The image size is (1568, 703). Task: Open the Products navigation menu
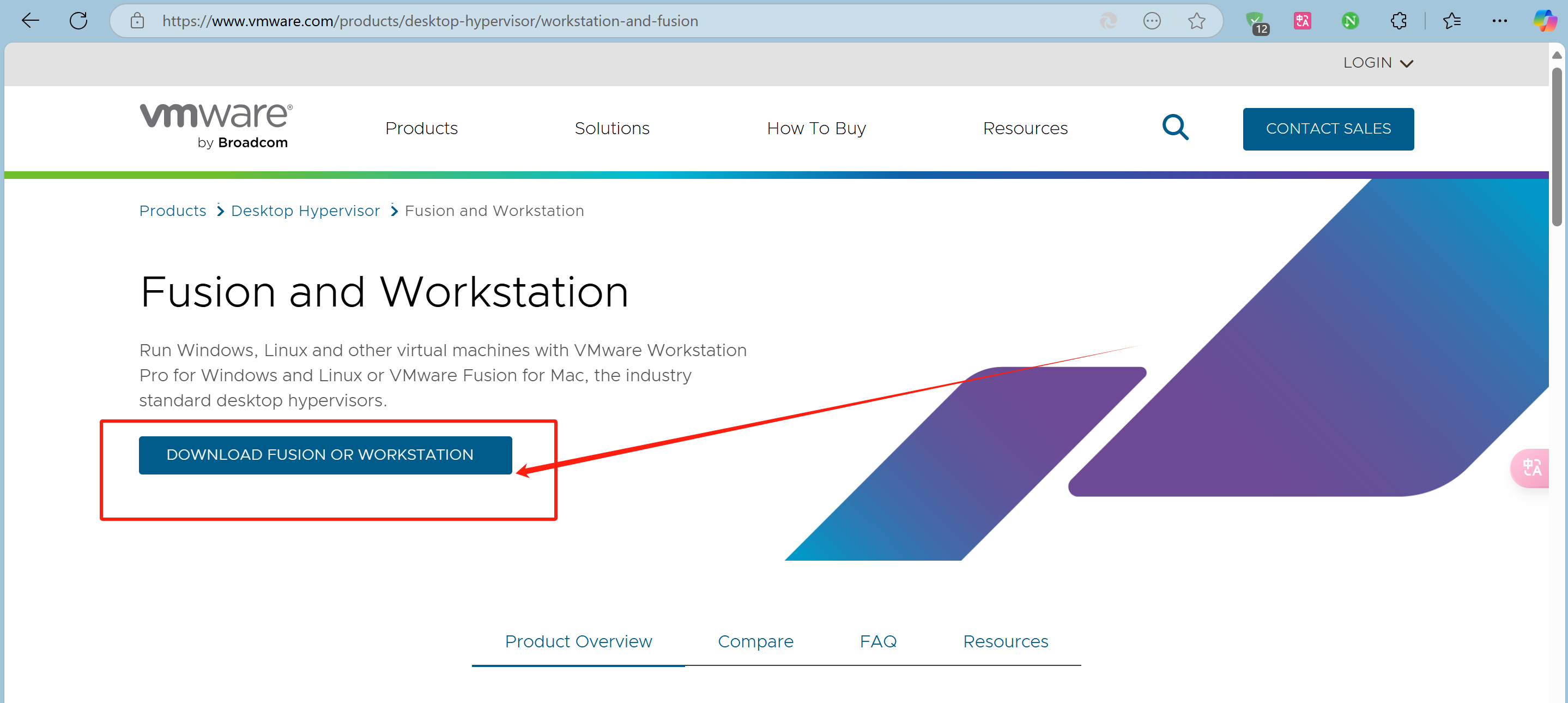click(421, 128)
